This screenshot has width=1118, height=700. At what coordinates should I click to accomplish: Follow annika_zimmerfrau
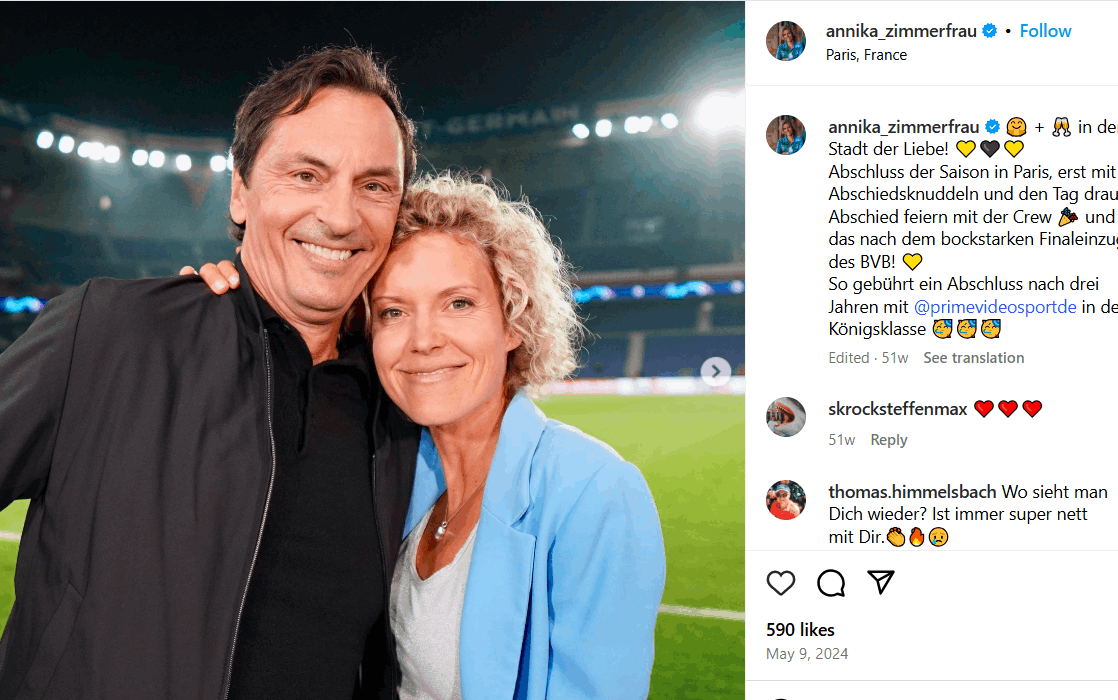coord(1045,31)
